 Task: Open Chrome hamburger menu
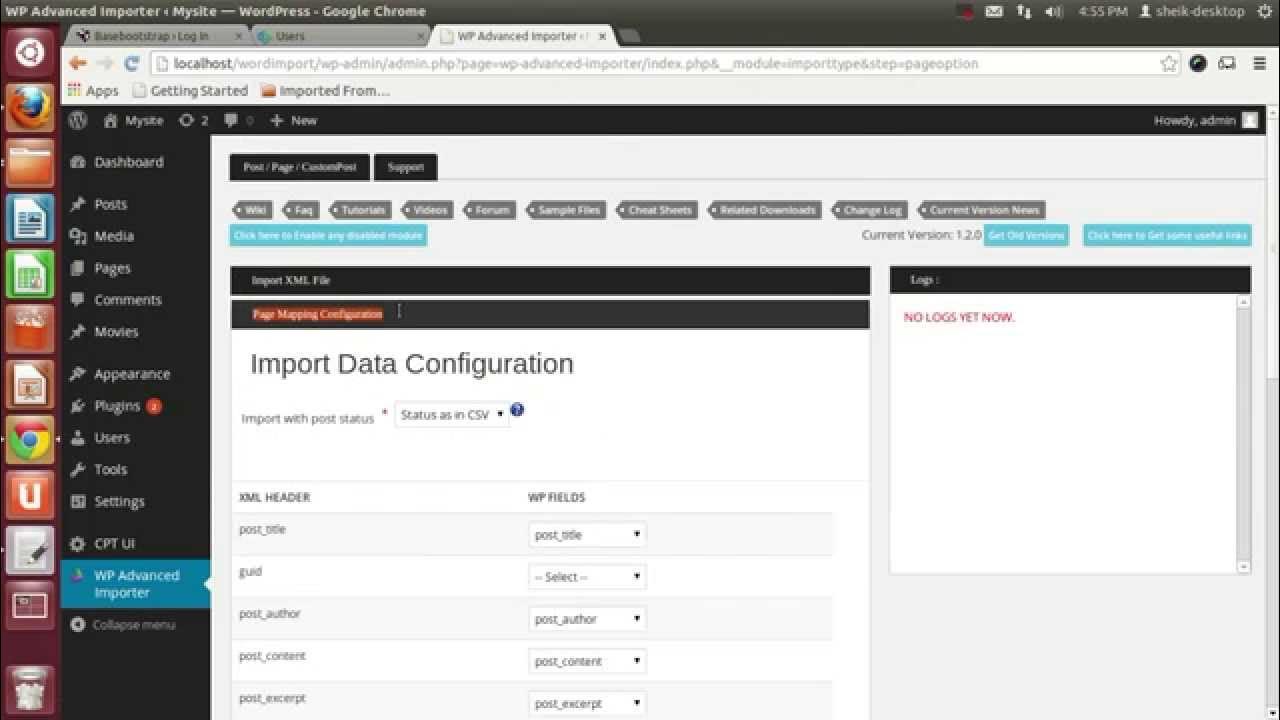click(x=1259, y=63)
